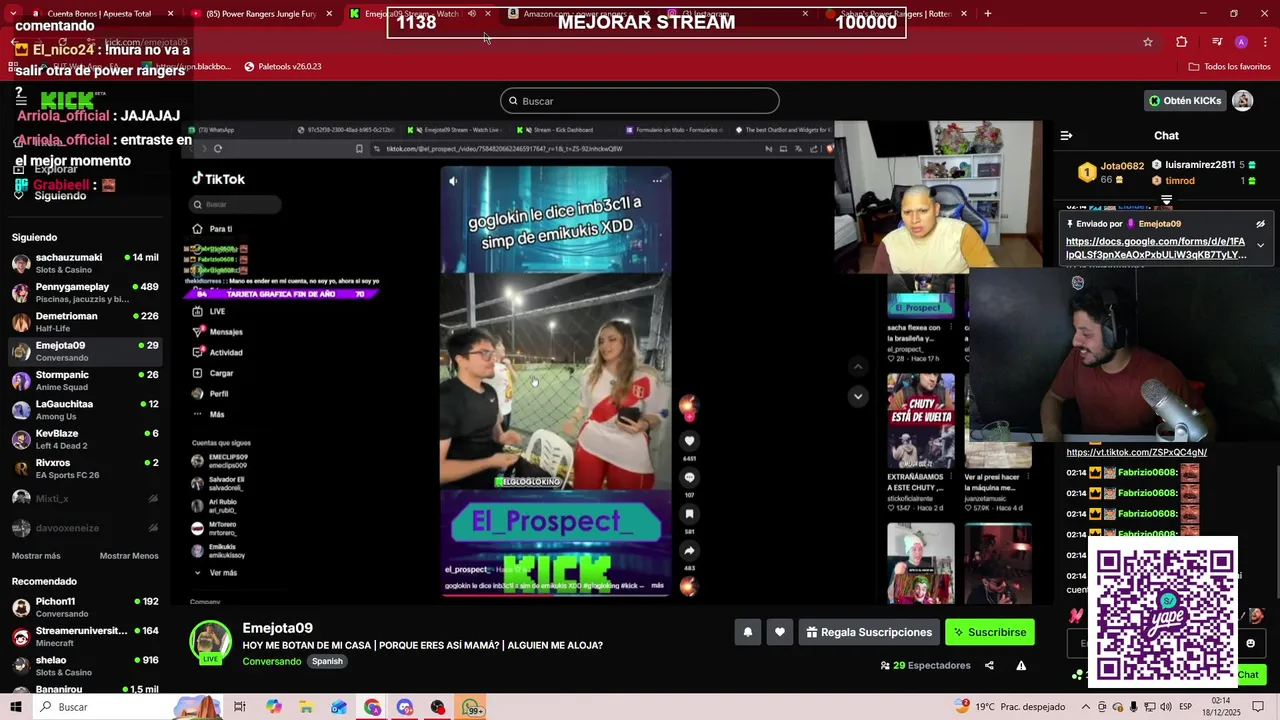
Task: Open recommended channel shelao
Action: 85,666
